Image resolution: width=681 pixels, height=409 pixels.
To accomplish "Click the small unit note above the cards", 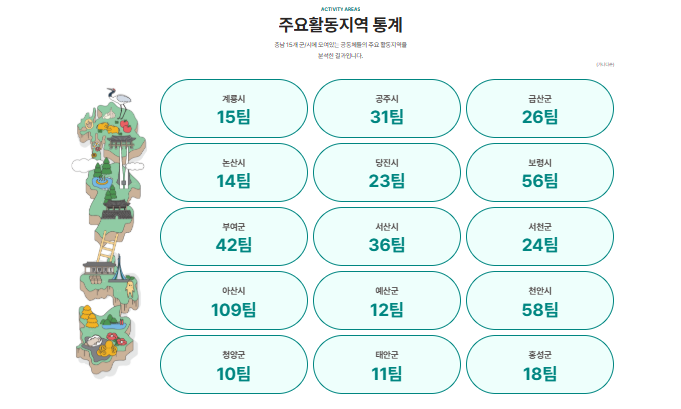I will coord(604,66).
